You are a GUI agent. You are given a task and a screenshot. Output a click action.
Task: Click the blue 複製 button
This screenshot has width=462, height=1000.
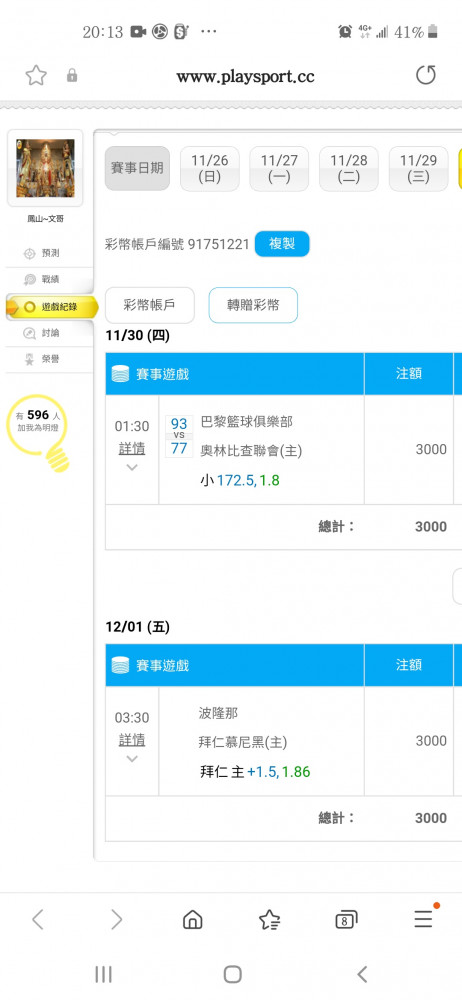(282, 244)
